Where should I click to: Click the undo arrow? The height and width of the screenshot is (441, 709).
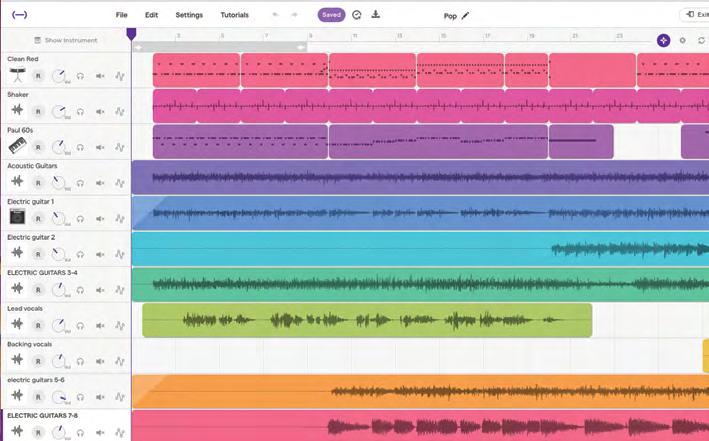click(x=275, y=15)
